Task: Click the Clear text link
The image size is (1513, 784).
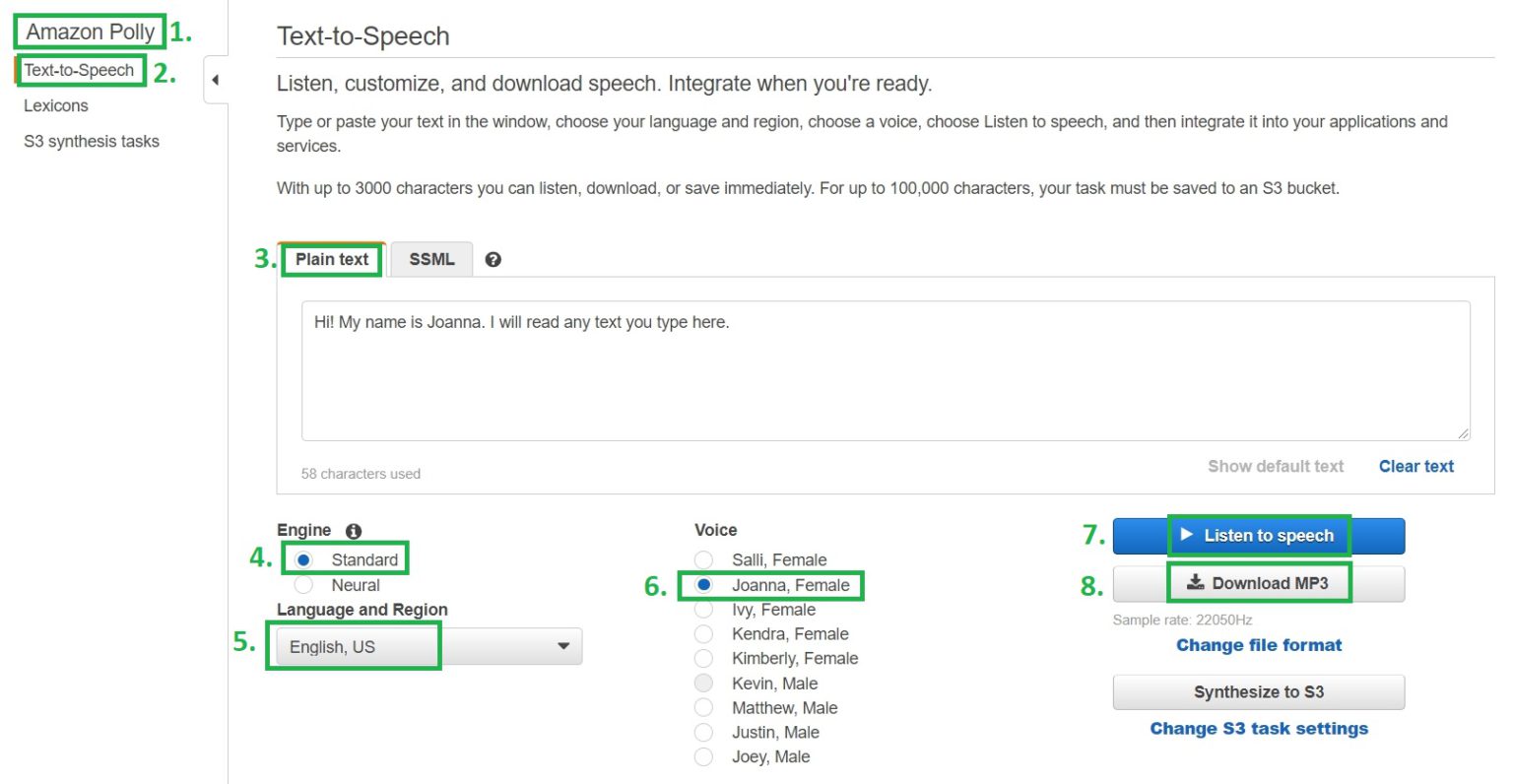Action: [x=1416, y=467]
